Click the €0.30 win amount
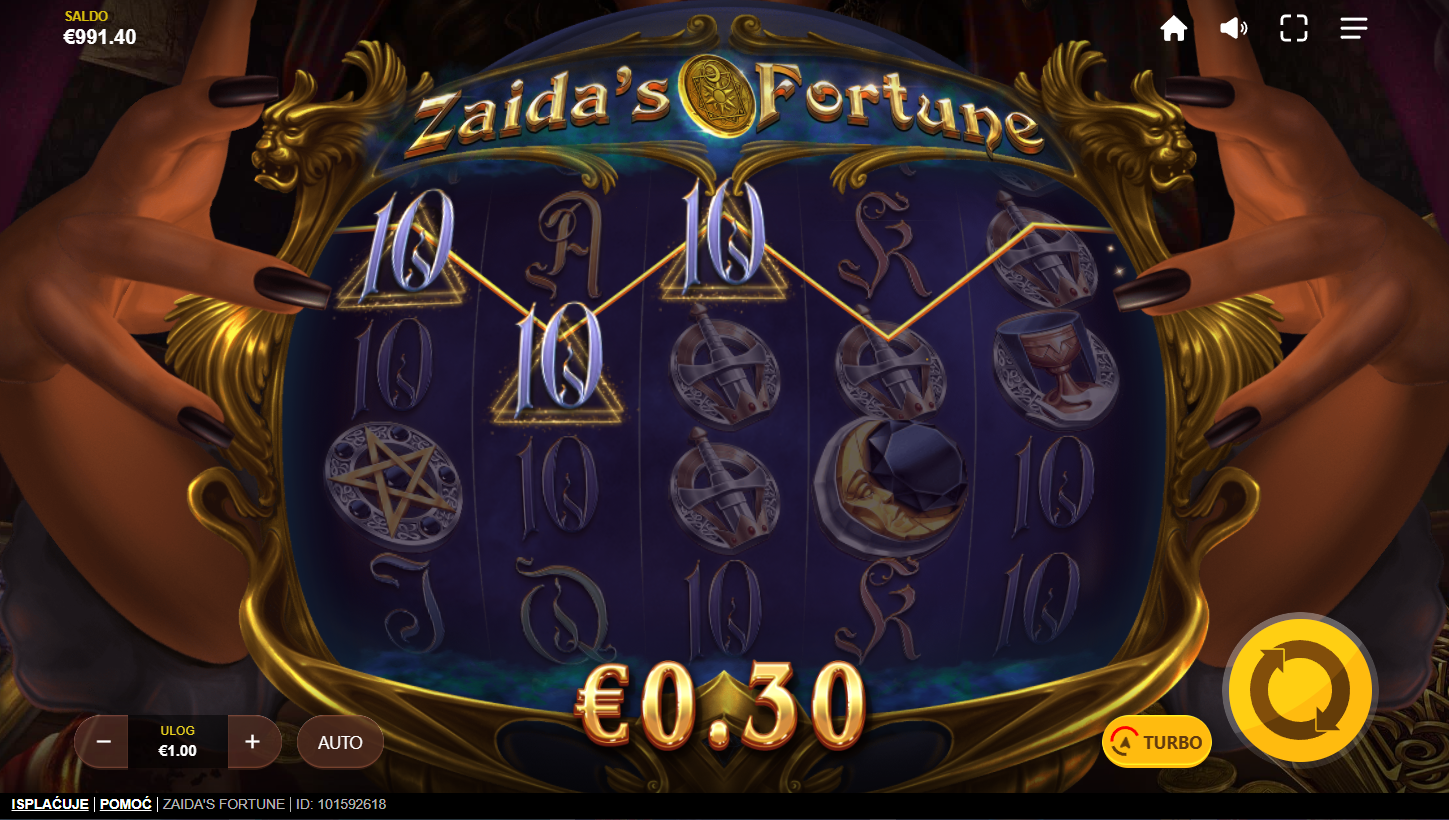1449x820 pixels. pyautogui.click(x=720, y=707)
